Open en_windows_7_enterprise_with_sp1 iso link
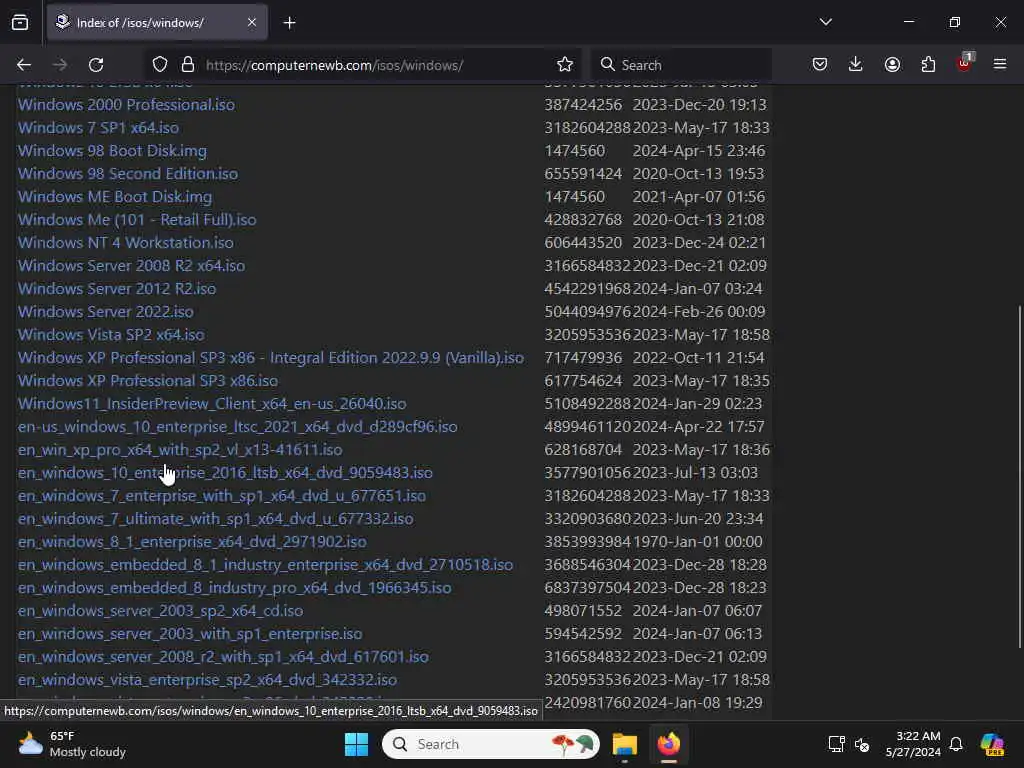1024x768 pixels. click(222, 496)
